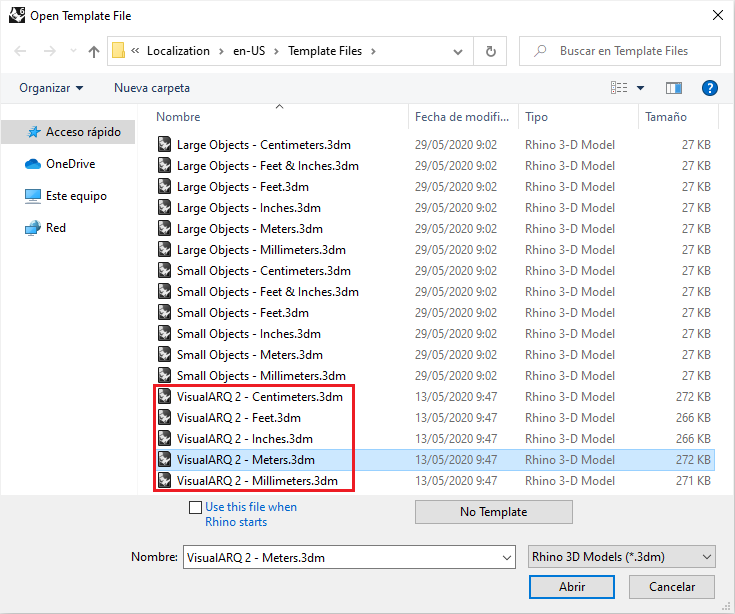735x614 pixels.
Task: Open the recent locations dropdown arrow
Action: 73,51
